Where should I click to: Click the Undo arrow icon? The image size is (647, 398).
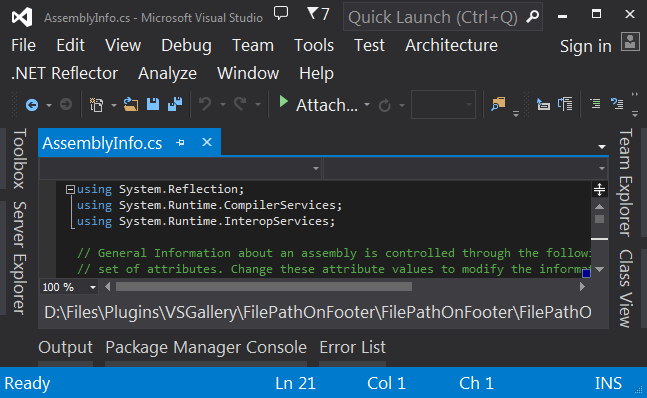pos(205,104)
